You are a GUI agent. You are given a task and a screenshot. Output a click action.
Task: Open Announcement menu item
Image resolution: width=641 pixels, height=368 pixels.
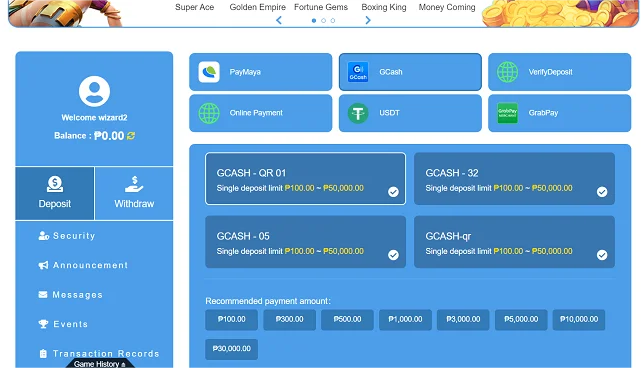83,265
